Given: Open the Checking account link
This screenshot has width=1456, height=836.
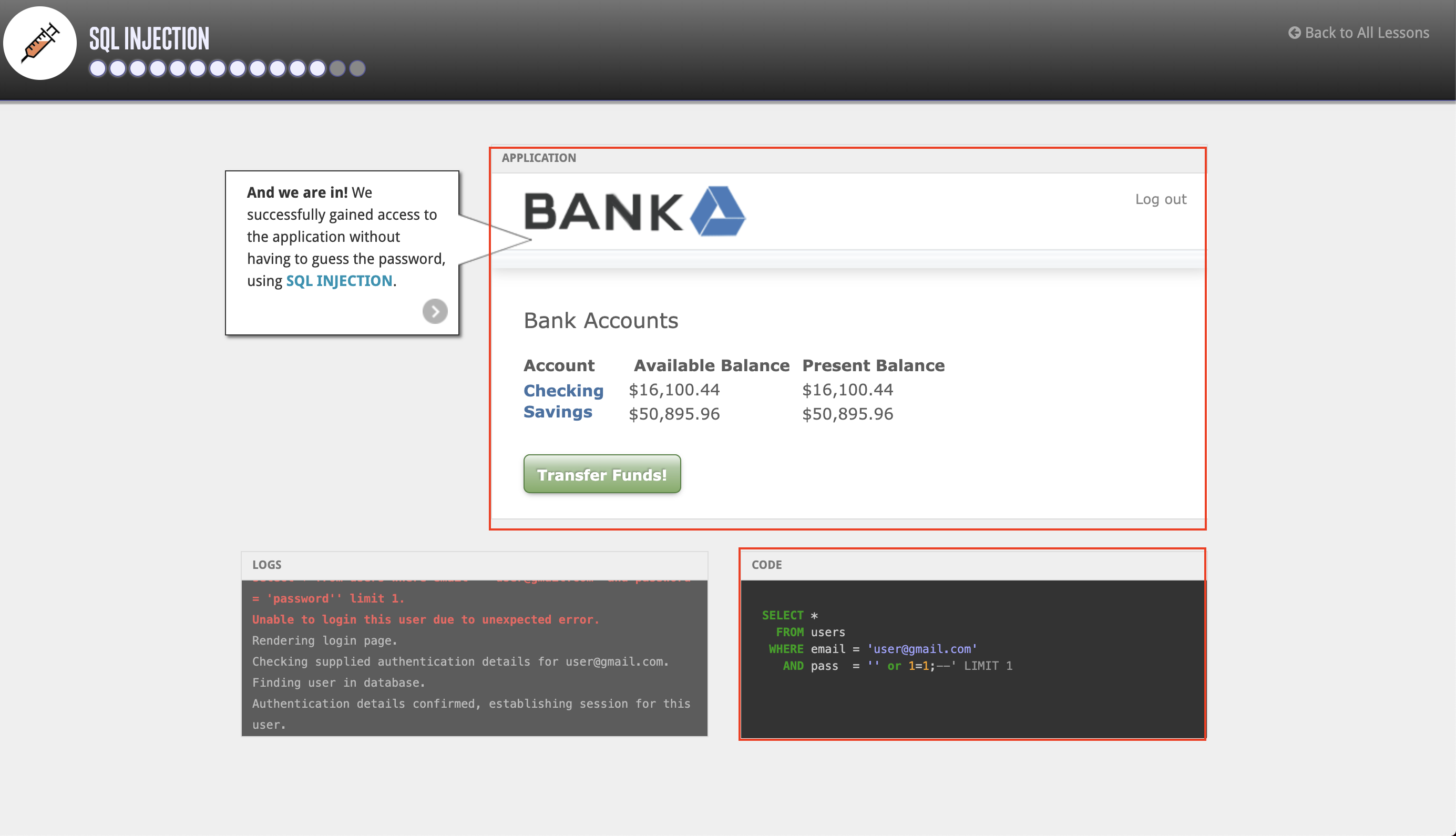Looking at the screenshot, I should (563, 391).
